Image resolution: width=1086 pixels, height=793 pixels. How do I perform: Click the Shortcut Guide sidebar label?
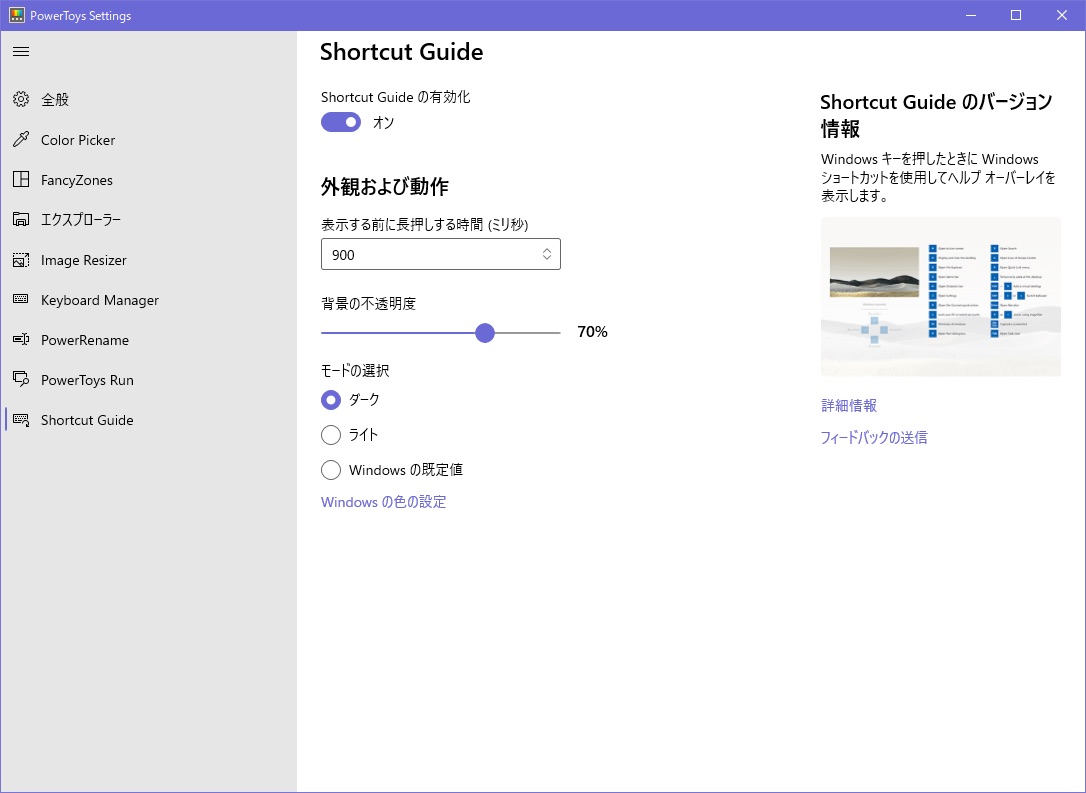87,420
